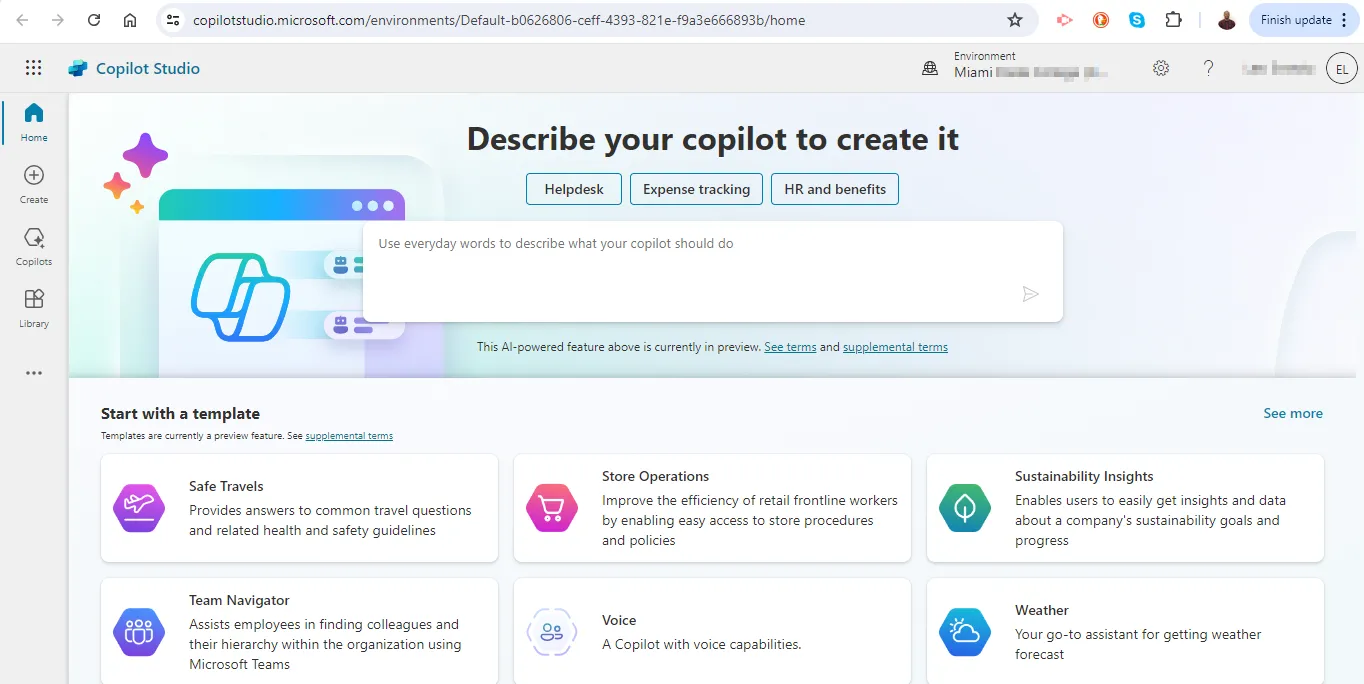The height and width of the screenshot is (684, 1364).
Task: Click the DuckDuckGo extension icon
Action: [1101, 20]
